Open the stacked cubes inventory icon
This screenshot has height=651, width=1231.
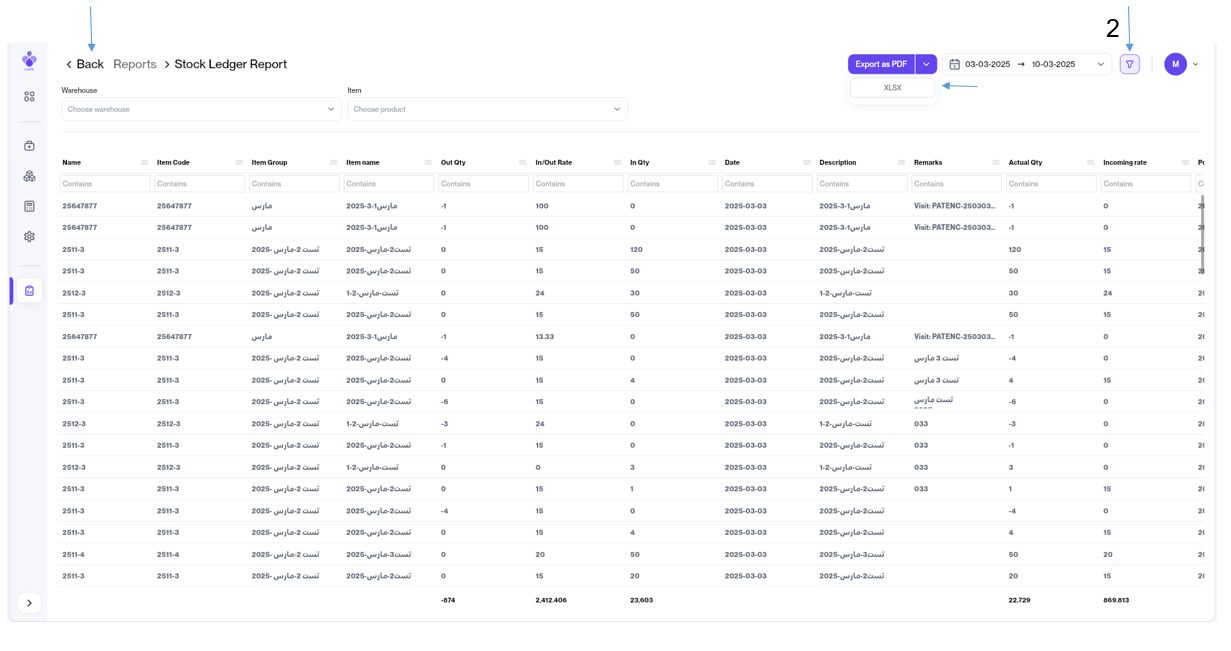[x=29, y=176]
